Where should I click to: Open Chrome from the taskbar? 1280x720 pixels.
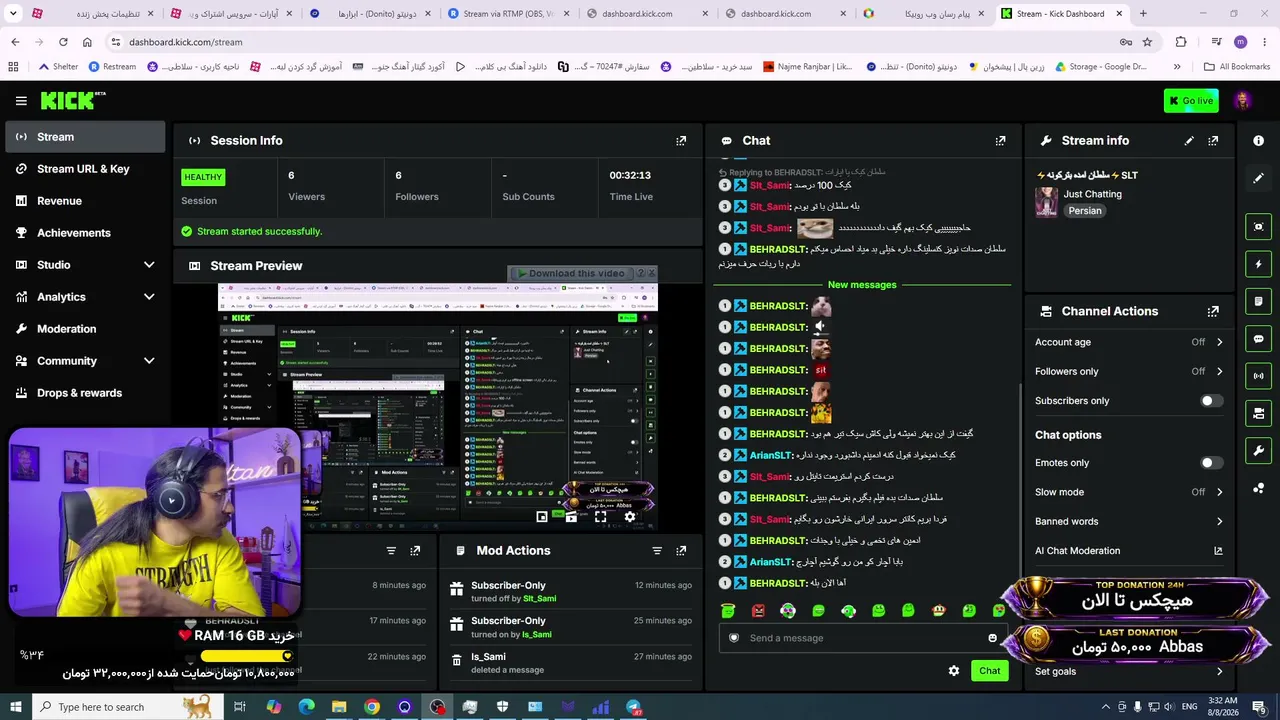[372, 707]
